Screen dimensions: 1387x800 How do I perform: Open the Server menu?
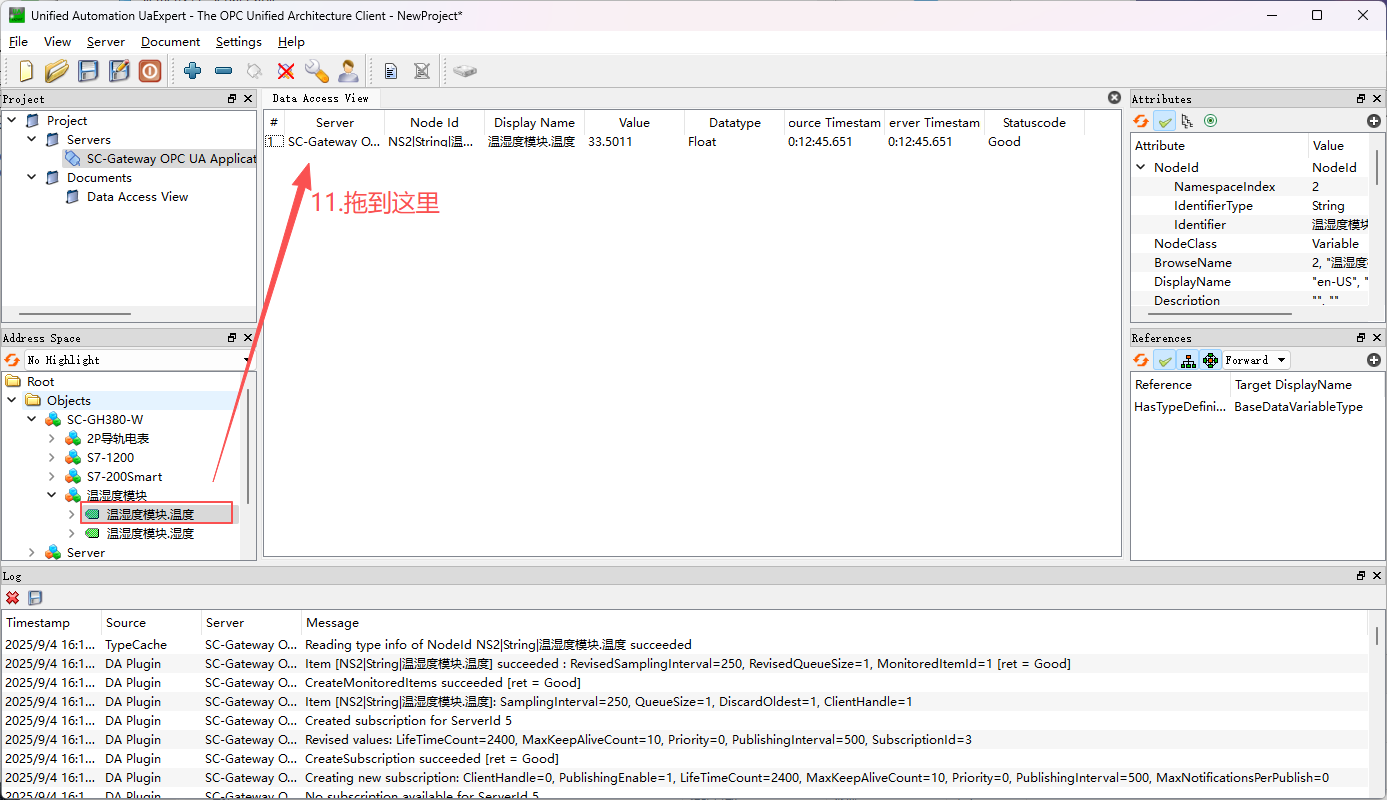106,42
